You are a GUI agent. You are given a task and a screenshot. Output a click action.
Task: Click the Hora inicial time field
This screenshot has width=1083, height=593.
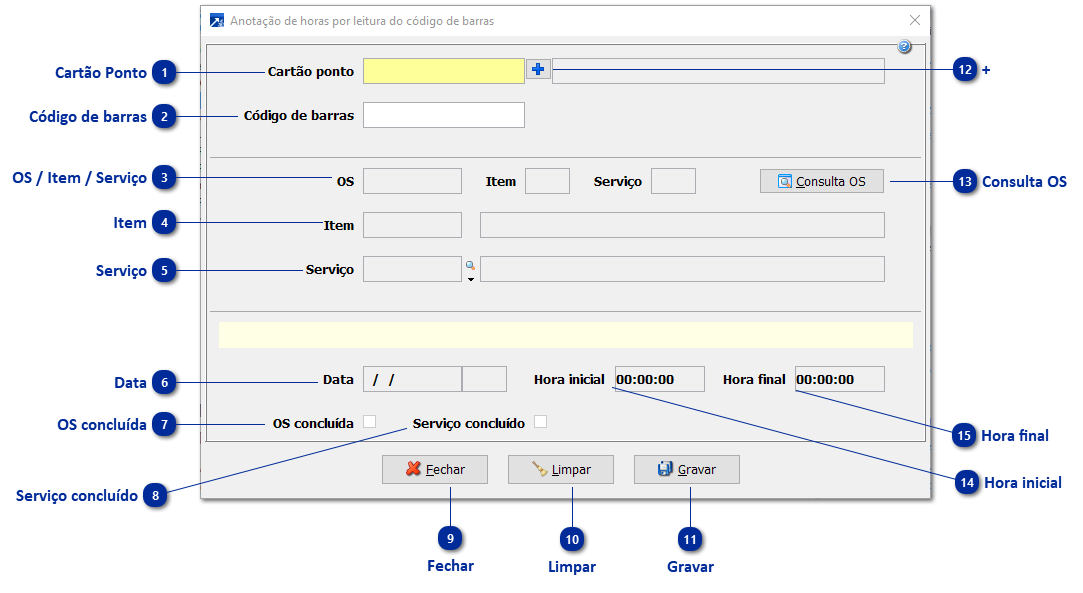660,379
